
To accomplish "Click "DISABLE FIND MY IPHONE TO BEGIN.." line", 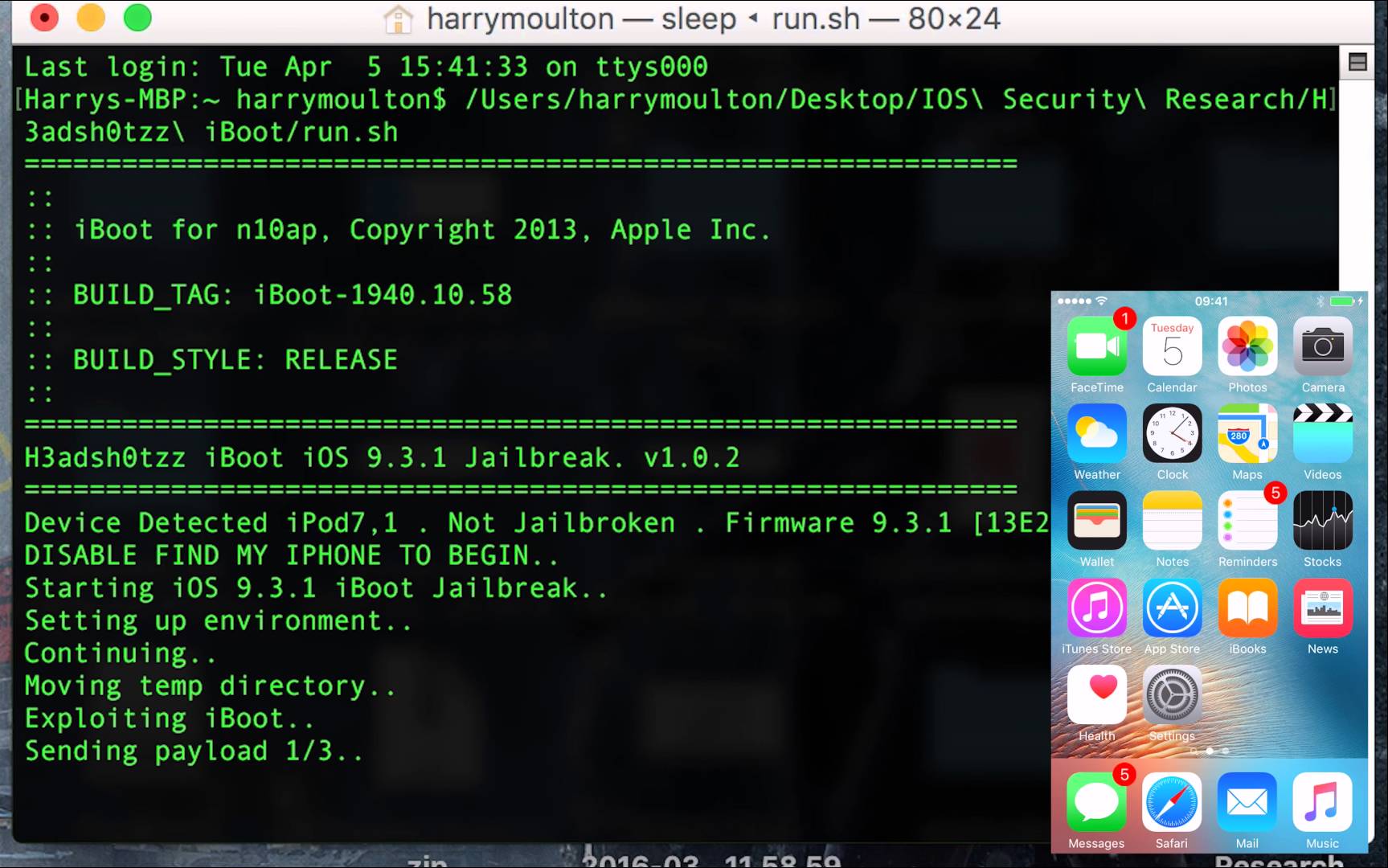I will pos(291,555).
